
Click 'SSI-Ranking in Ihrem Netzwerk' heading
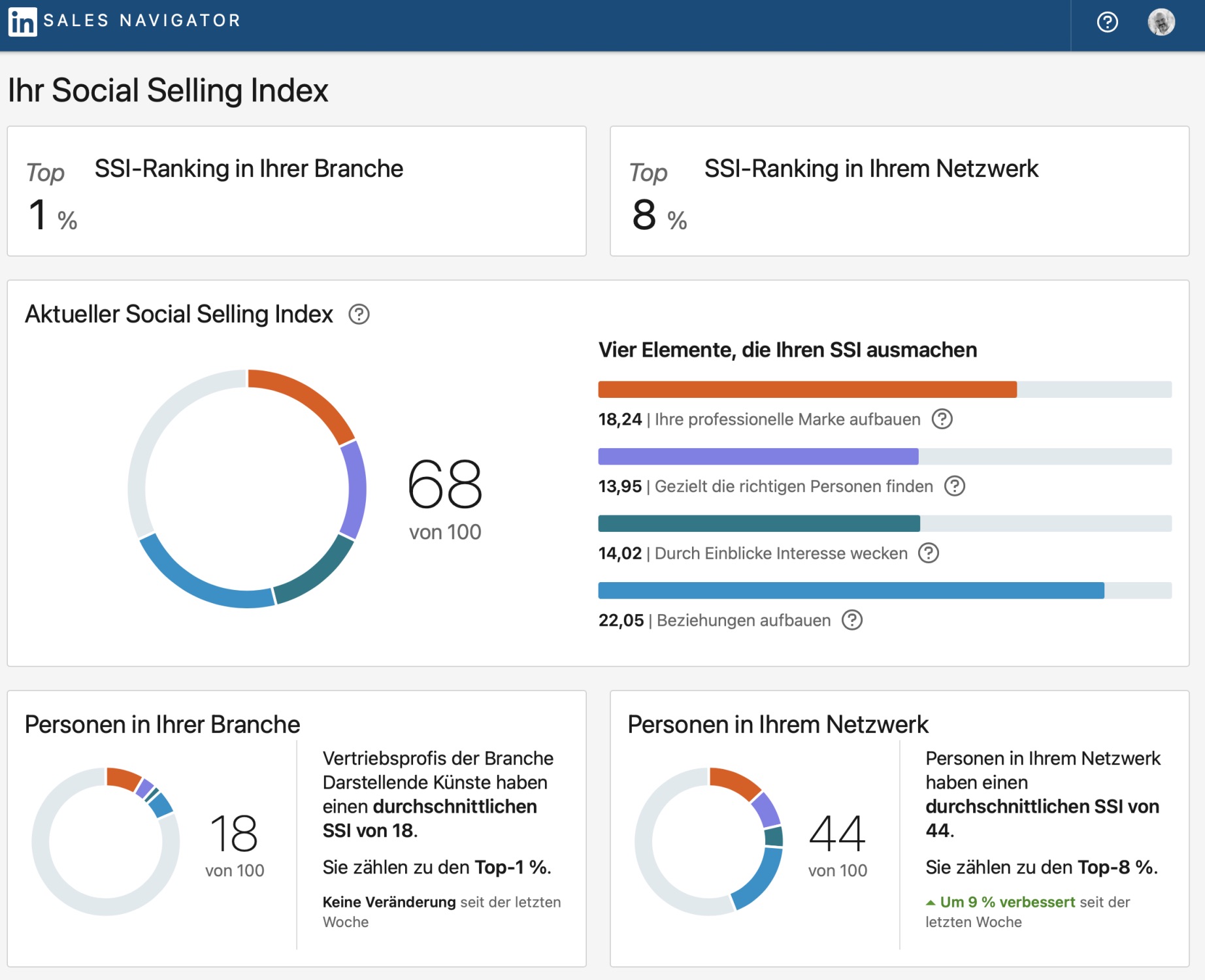(x=871, y=169)
